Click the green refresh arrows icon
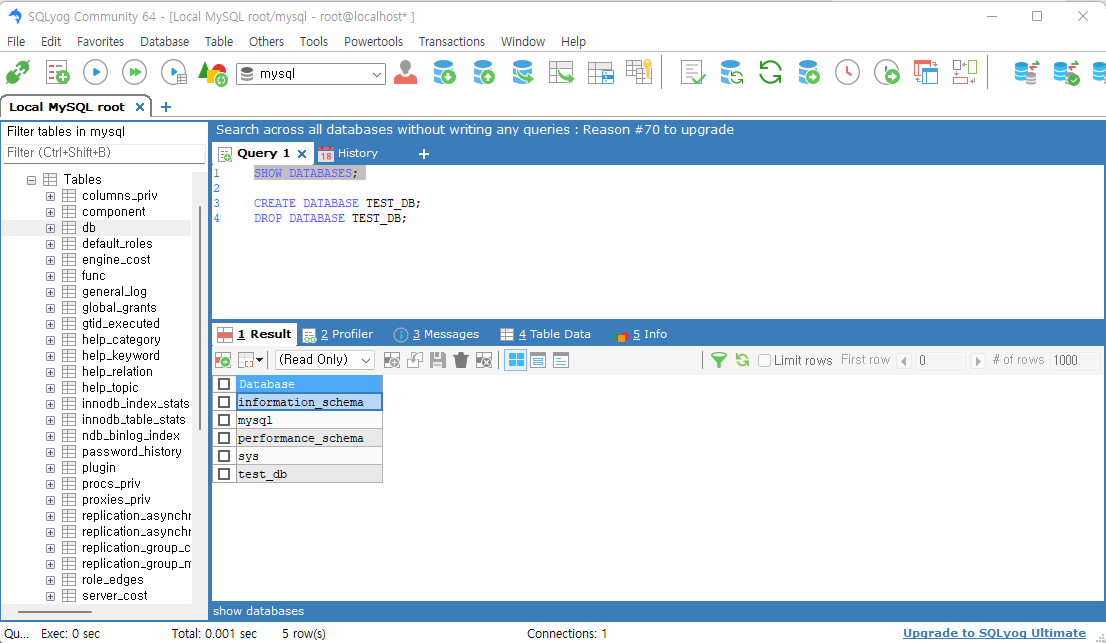This screenshot has width=1106, height=643. tap(770, 72)
